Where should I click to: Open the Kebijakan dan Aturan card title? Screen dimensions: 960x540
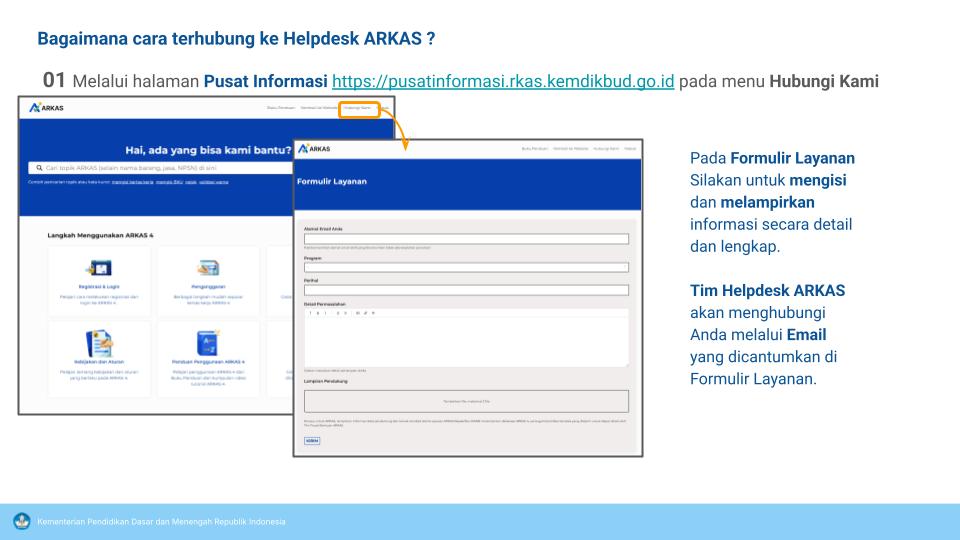99,362
